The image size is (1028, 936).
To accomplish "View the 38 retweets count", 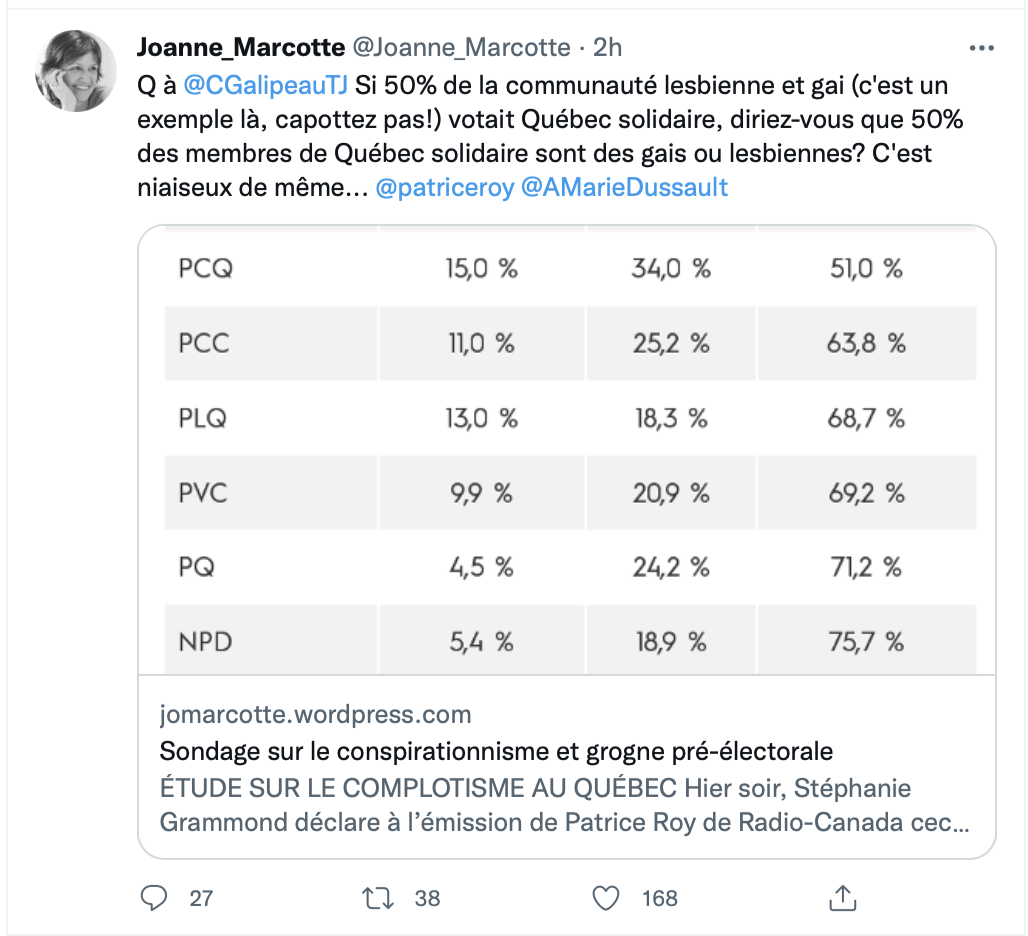I will [x=427, y=898].
